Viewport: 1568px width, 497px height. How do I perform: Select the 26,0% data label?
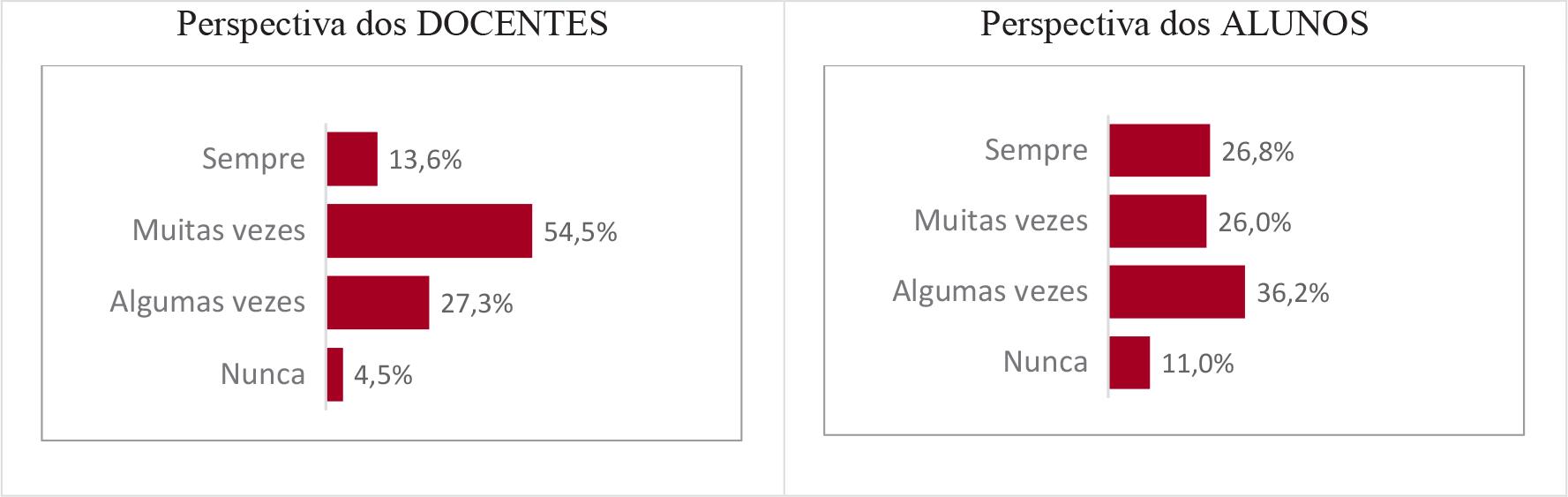click(1254, 222)
